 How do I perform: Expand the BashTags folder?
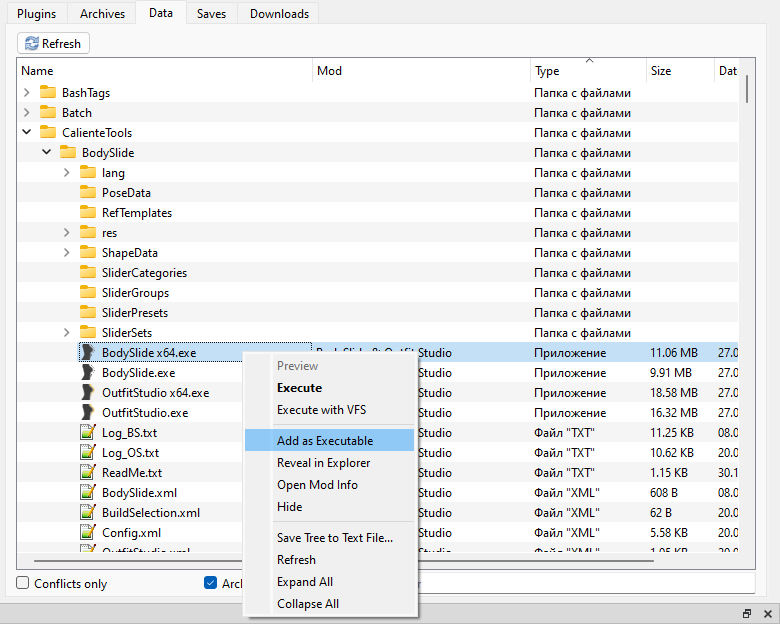[27, 93]
